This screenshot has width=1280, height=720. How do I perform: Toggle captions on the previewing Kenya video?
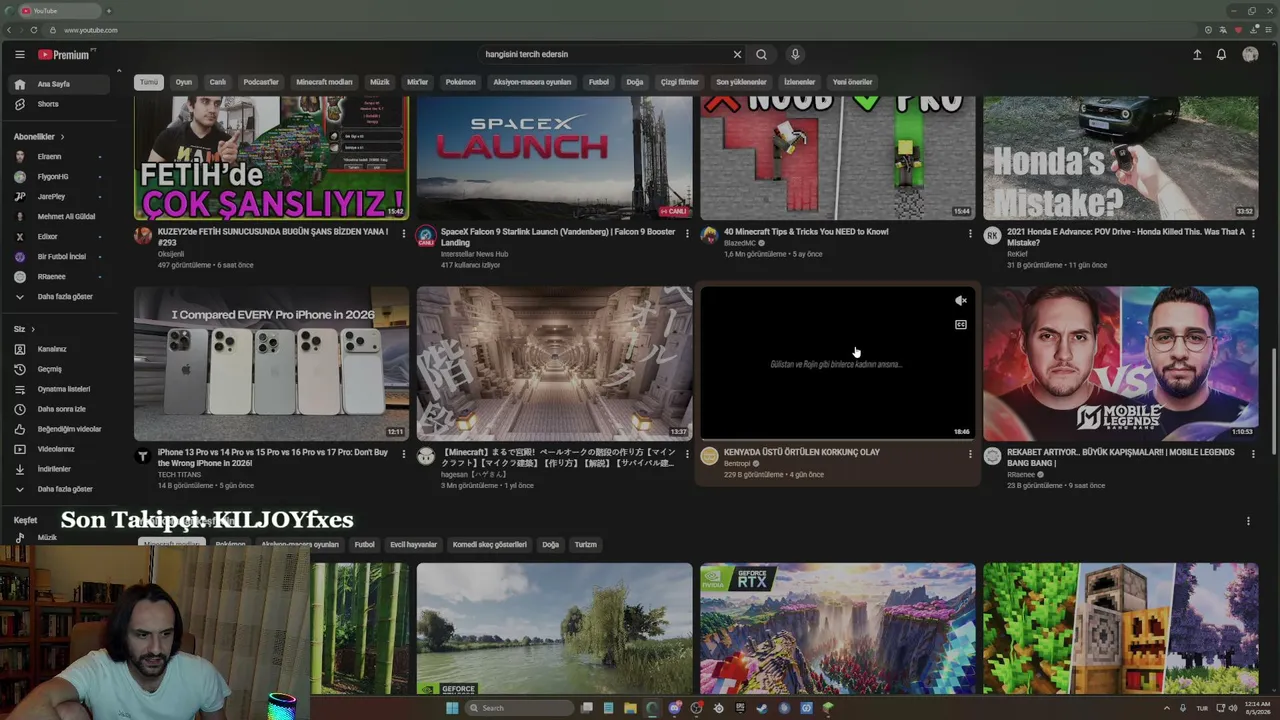pyautogui.click(x=961, y=325)
